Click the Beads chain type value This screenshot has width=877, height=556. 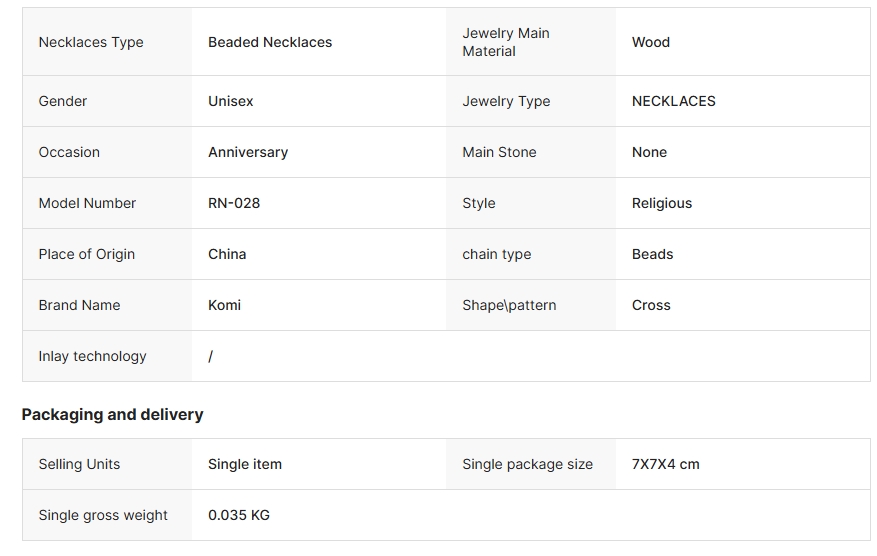tap(652, 254)
